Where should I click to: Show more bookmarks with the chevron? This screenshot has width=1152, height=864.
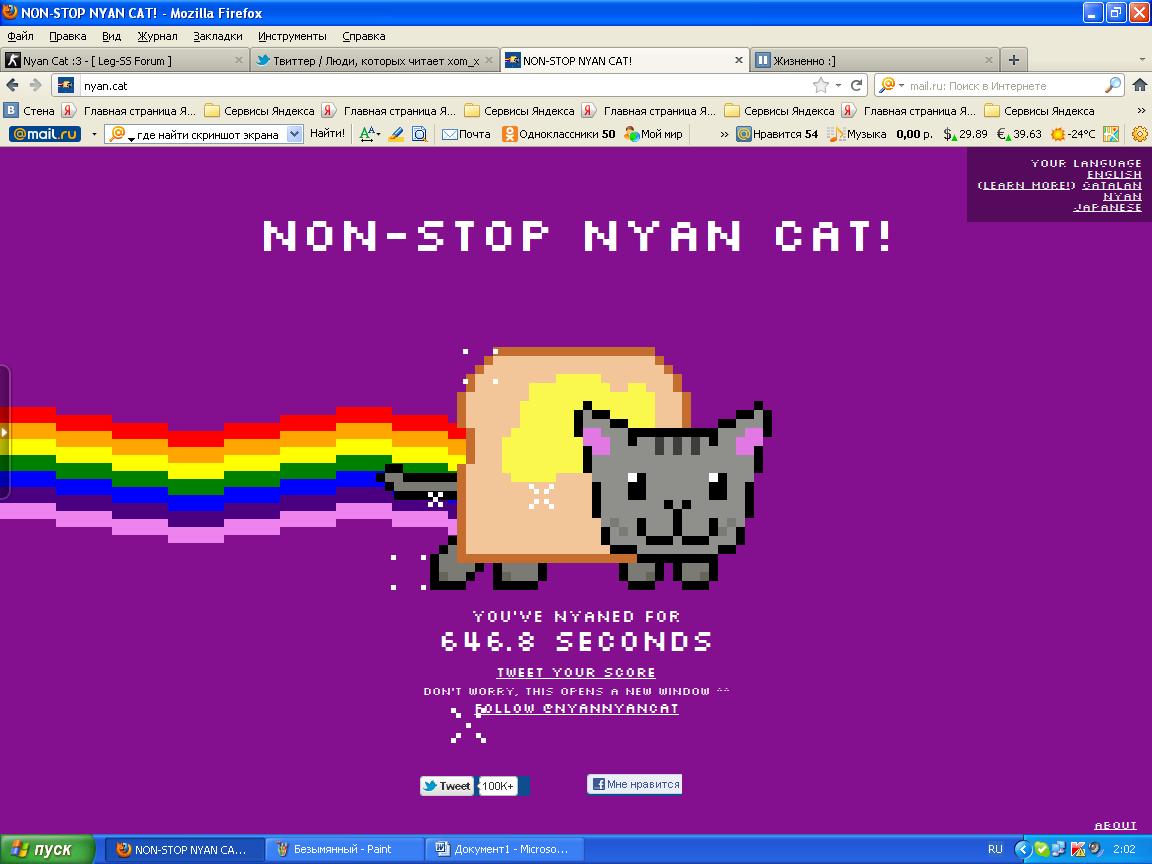coord(1141,110)
